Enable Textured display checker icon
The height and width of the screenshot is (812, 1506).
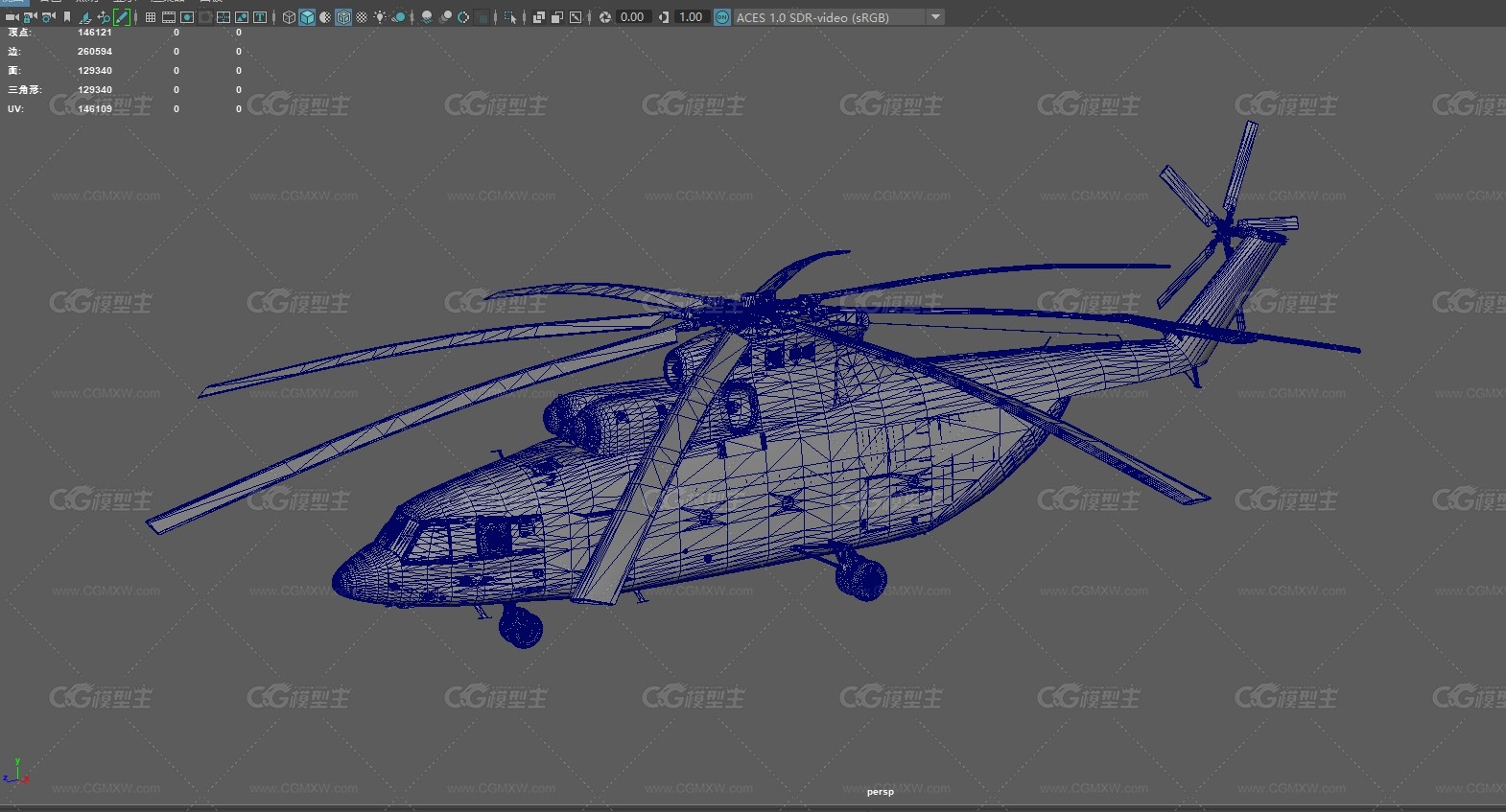362,17
